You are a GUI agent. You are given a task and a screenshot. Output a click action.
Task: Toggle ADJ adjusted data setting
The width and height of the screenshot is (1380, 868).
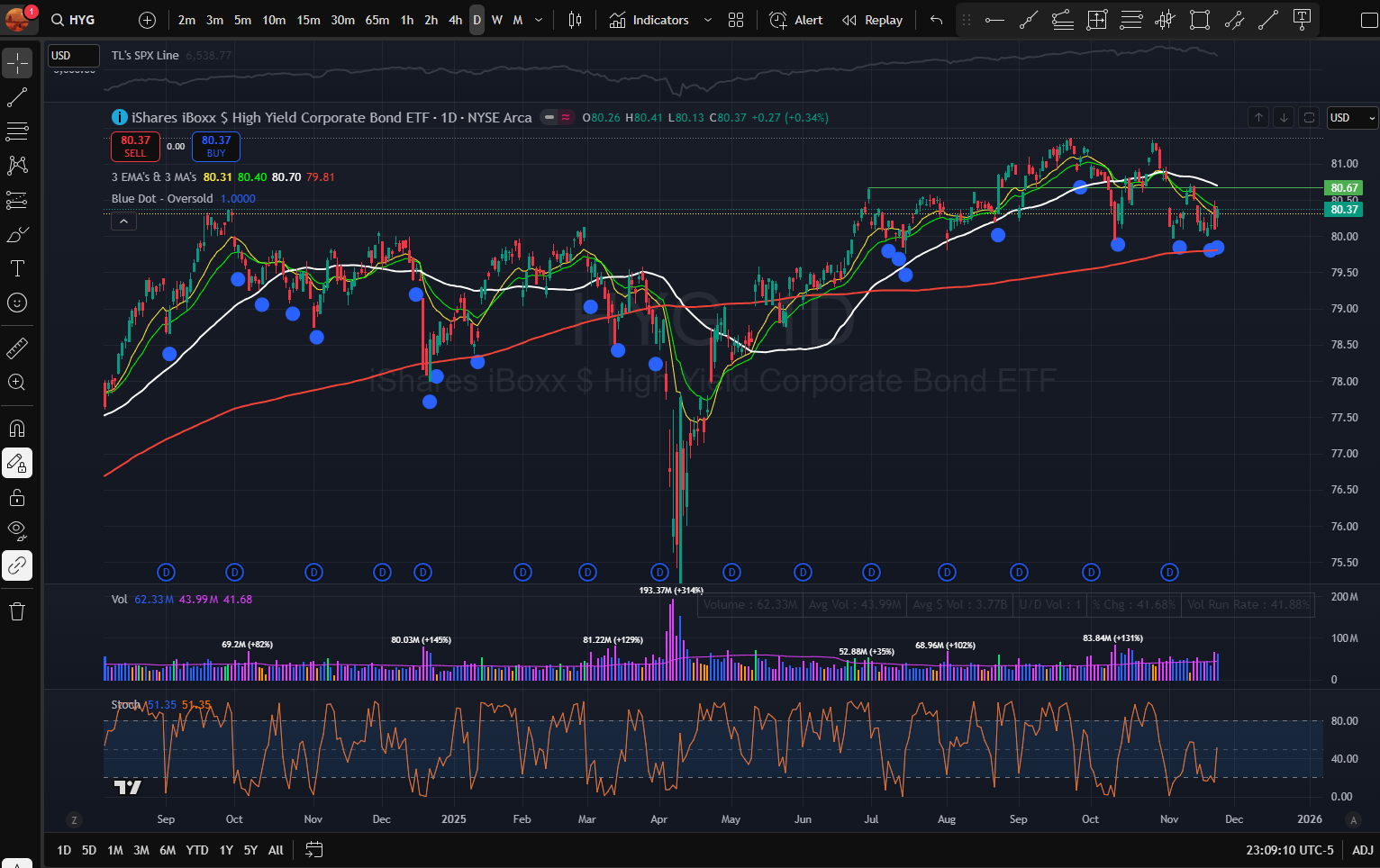pyautogui.click(x=1363, y=850)
